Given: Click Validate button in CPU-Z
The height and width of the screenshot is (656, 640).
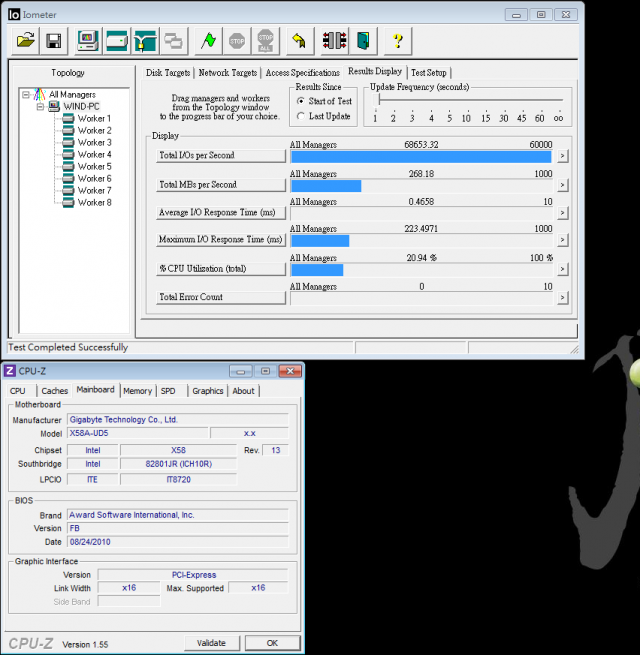Looking at the screenshot, I should click(x=212, y=643).
